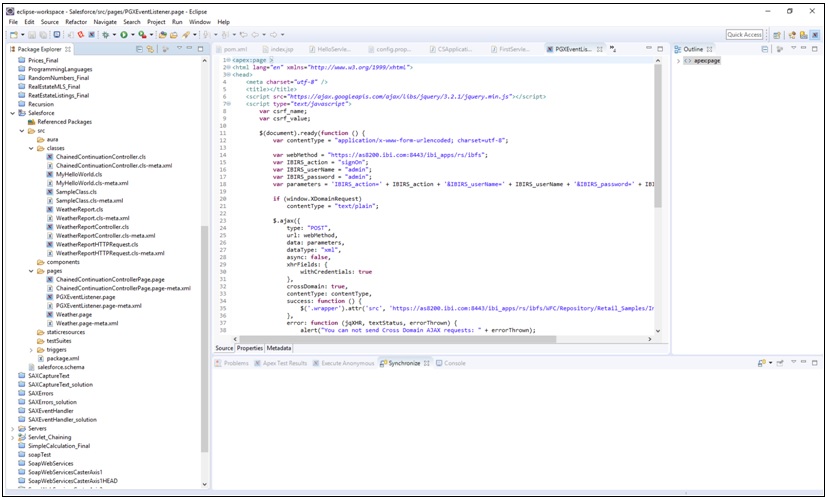This screenshot has width=828, height=500.
Task: Open the Refactor menu
Action: click(x=76, y=22)
